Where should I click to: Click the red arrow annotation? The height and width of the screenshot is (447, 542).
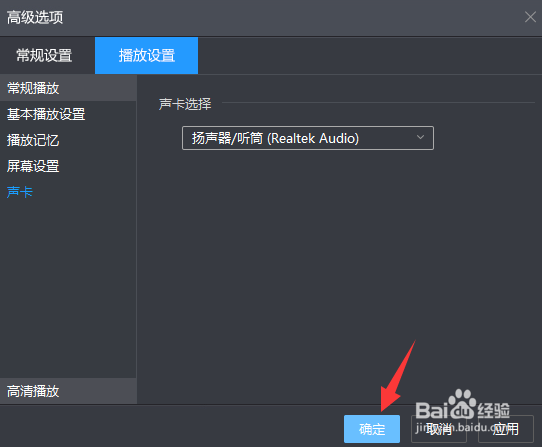point(397,376)
